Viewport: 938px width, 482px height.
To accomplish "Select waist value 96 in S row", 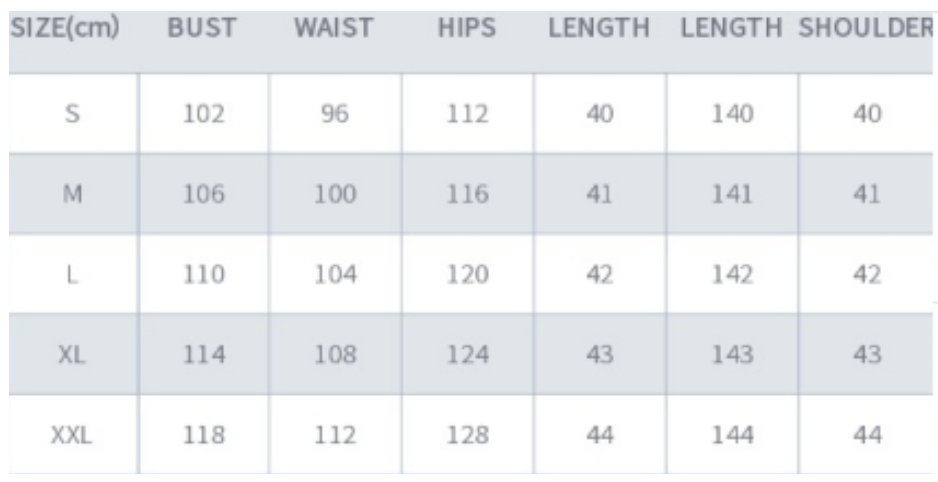I will (335, 114).
